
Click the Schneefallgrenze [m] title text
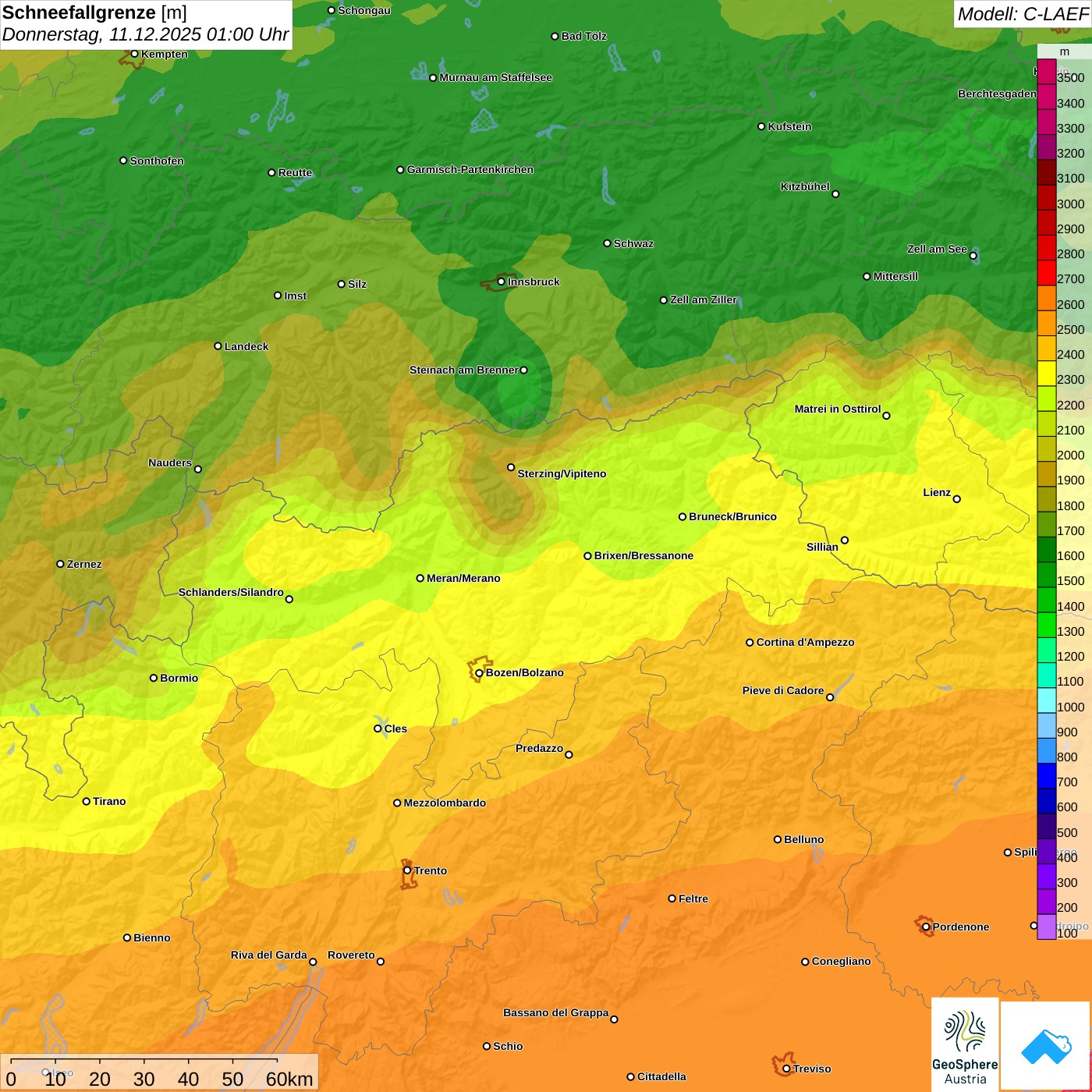coord(94,12)
